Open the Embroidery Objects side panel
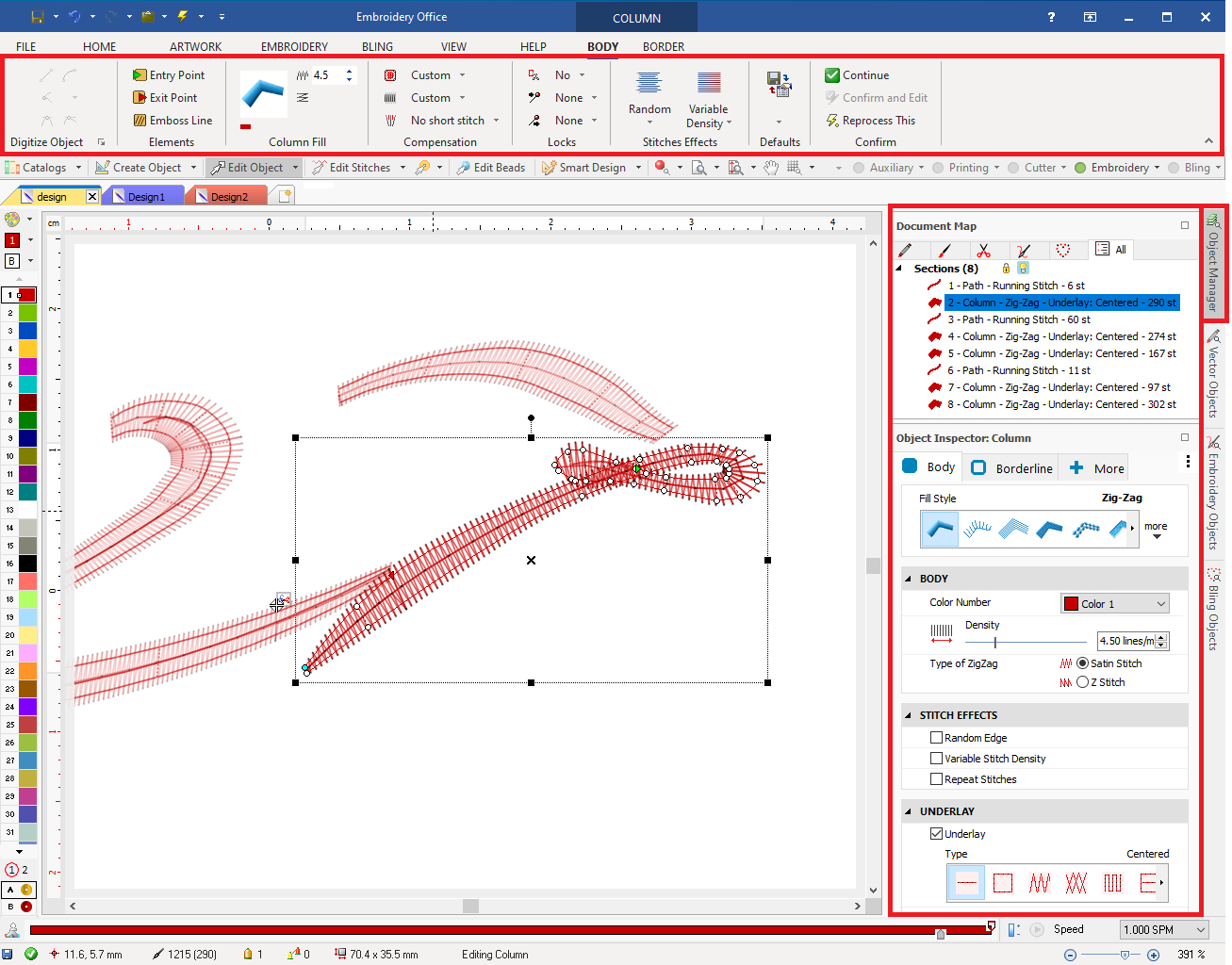Image resolution: width=1232 pixels, height=965 pixels. tap(1213, 494)
